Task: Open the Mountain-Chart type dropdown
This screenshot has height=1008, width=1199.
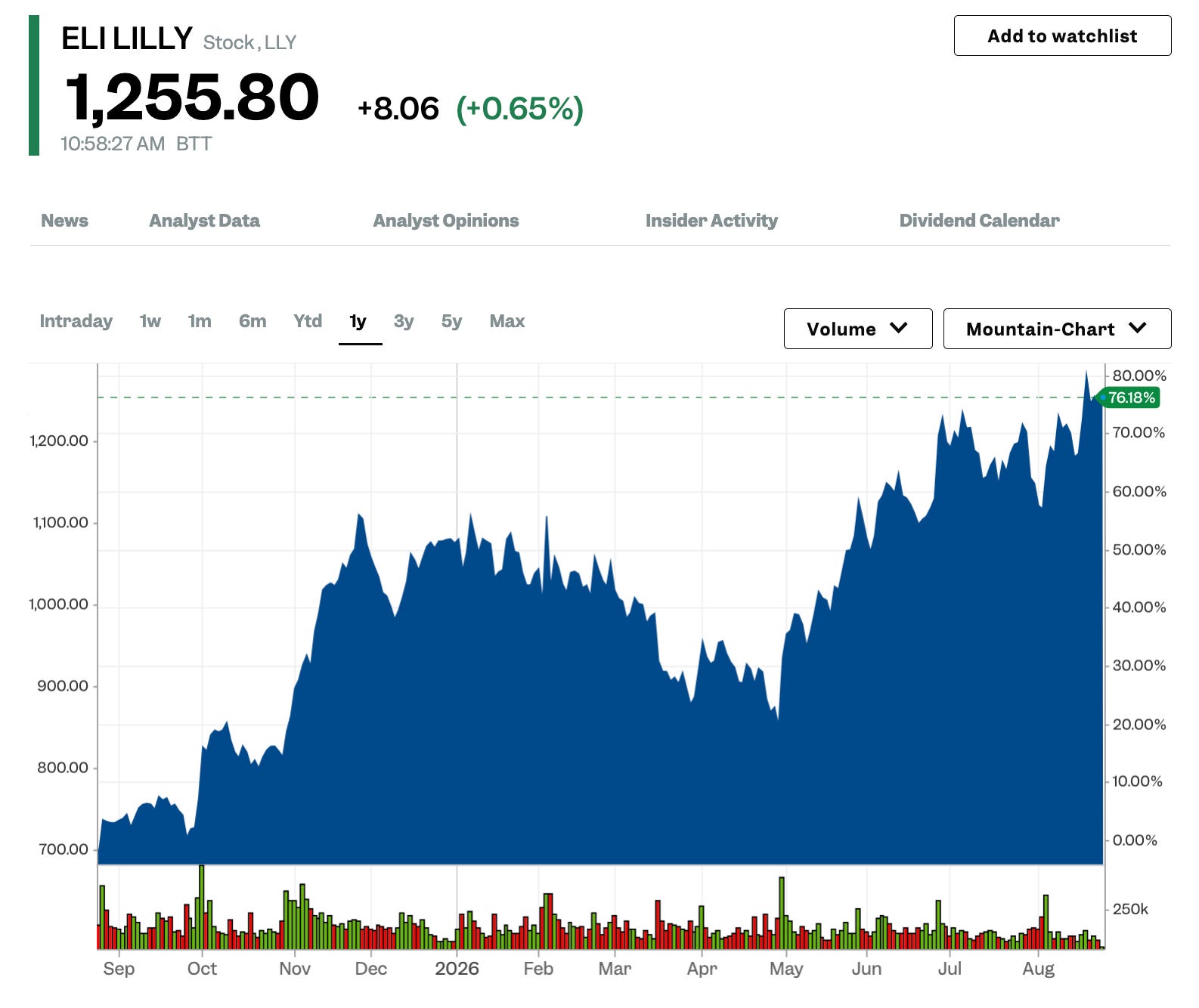Action: point(1057,329)
